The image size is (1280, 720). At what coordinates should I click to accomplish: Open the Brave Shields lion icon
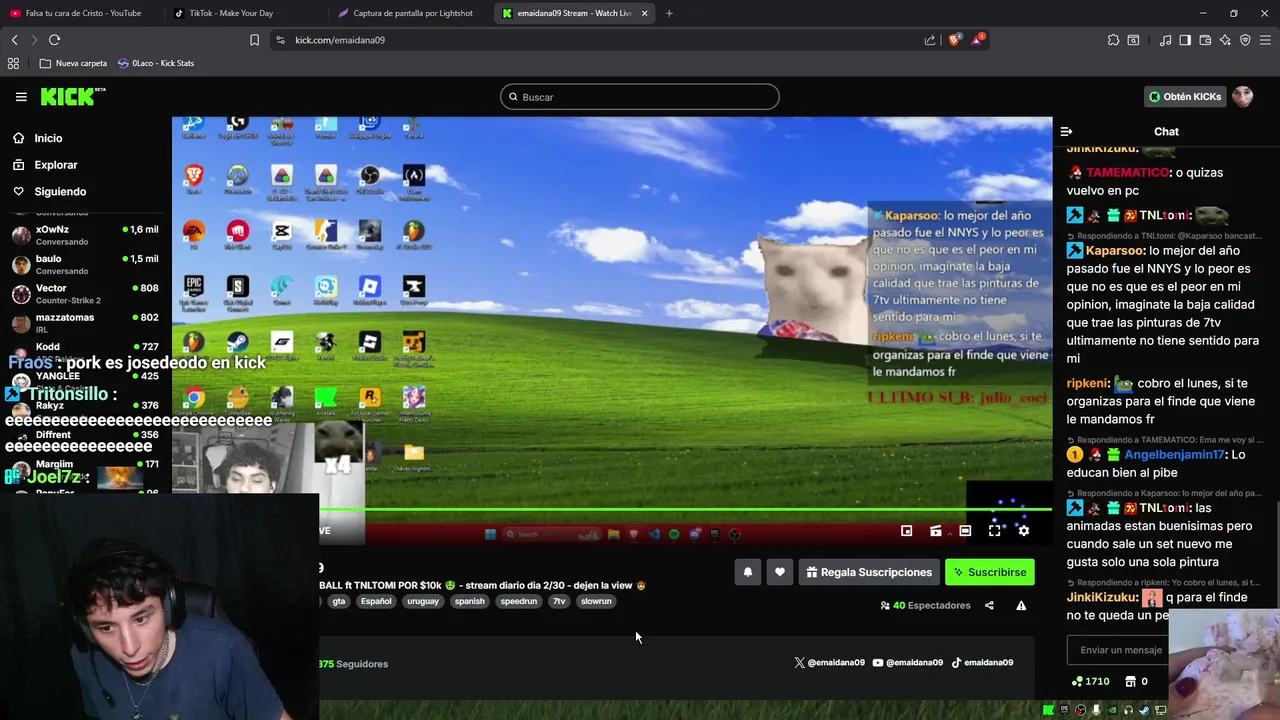[x=954, y=40]
